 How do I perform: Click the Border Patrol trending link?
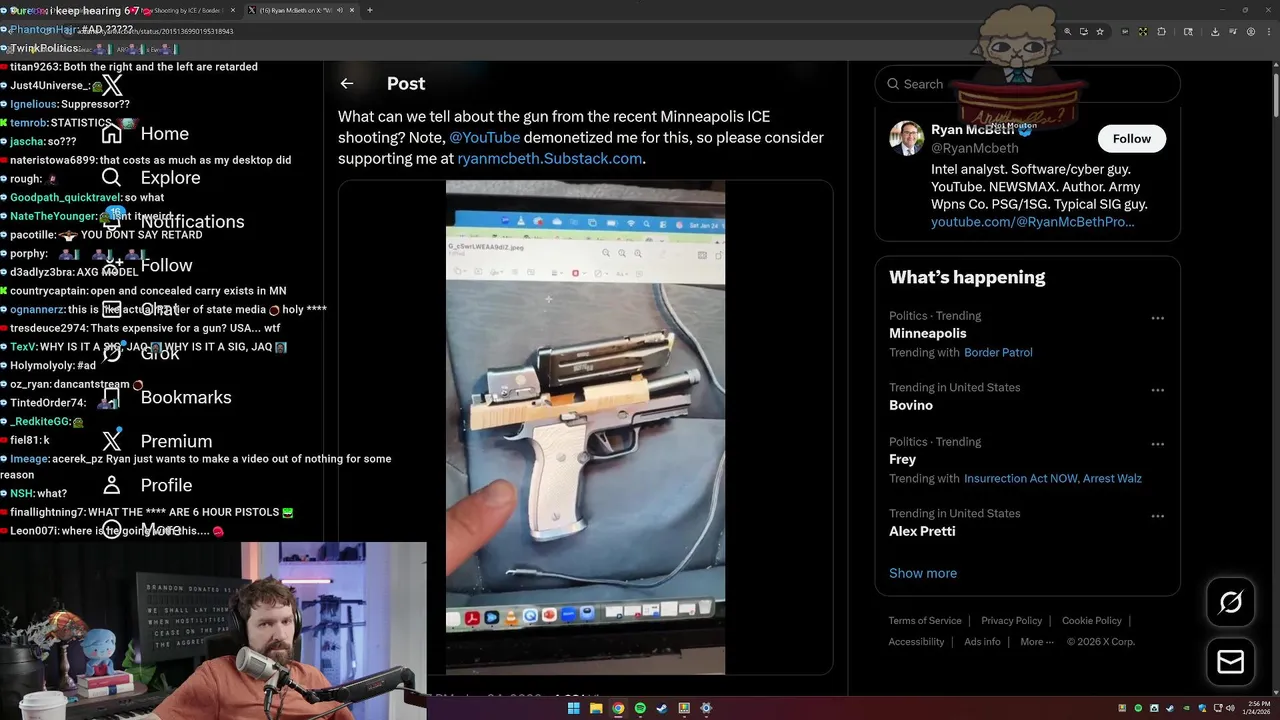998,353
